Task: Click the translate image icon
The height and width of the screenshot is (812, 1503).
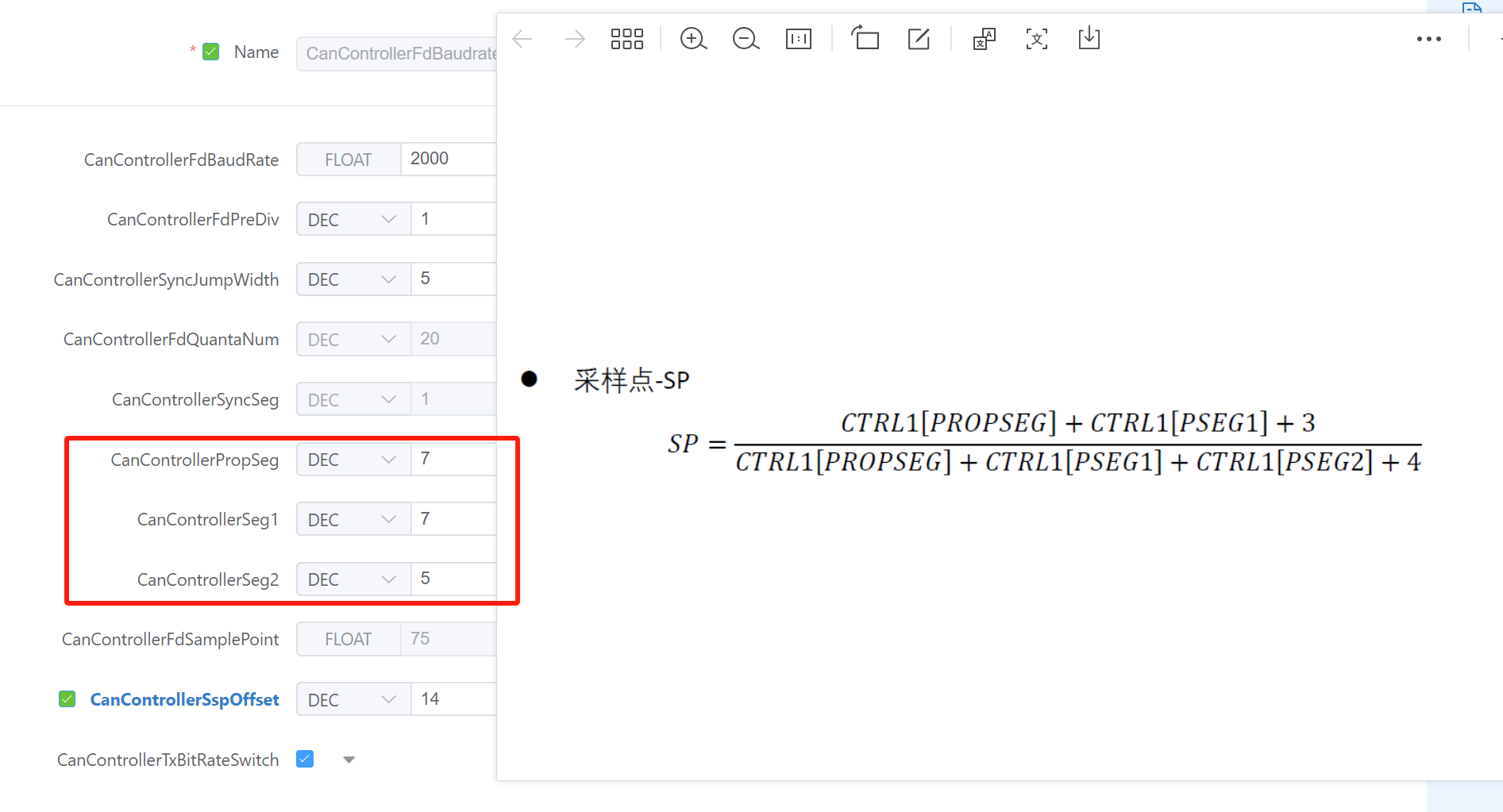Action: [x=985, y=39]
